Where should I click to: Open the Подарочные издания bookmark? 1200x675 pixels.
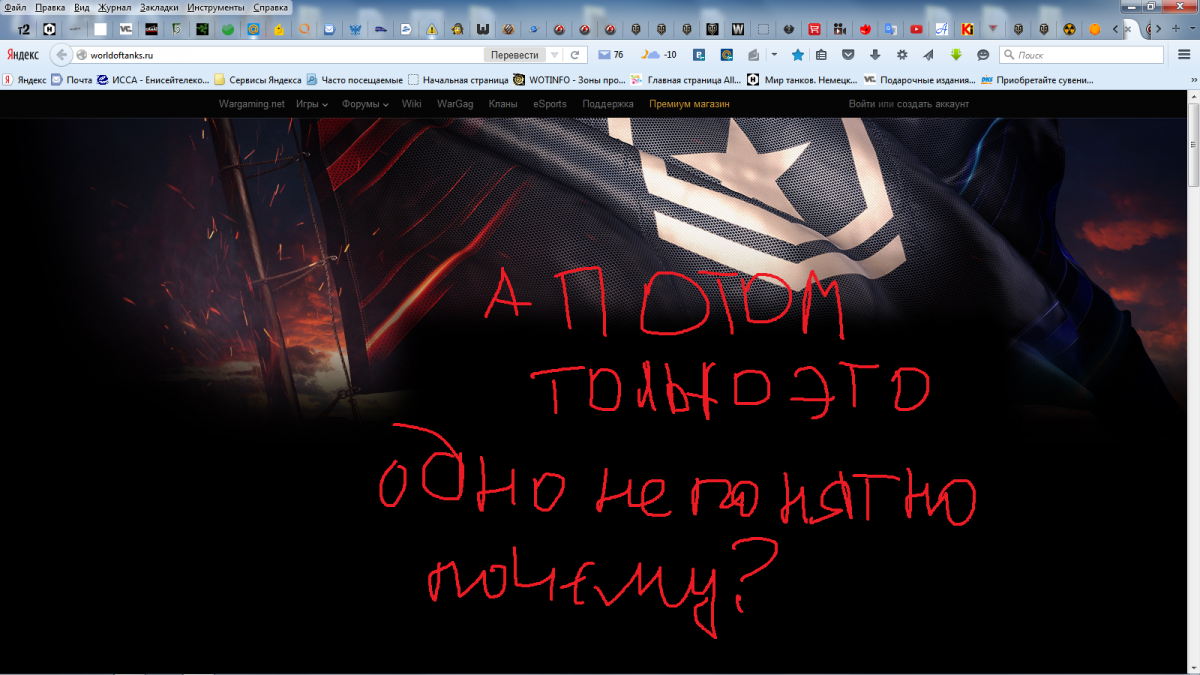(x=919, y=80)
